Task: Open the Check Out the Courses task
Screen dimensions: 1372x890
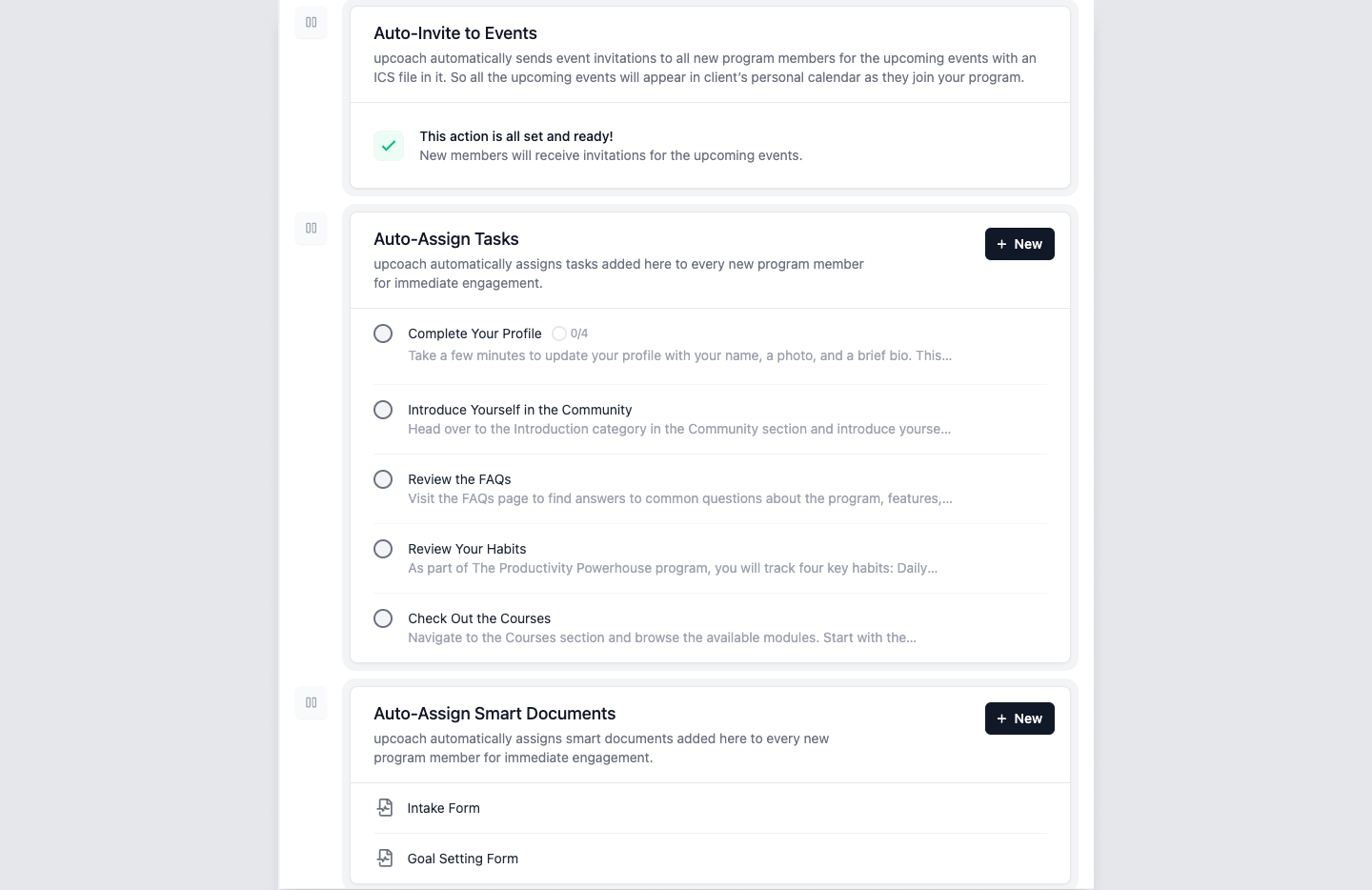Action: [x=479, y=618]
